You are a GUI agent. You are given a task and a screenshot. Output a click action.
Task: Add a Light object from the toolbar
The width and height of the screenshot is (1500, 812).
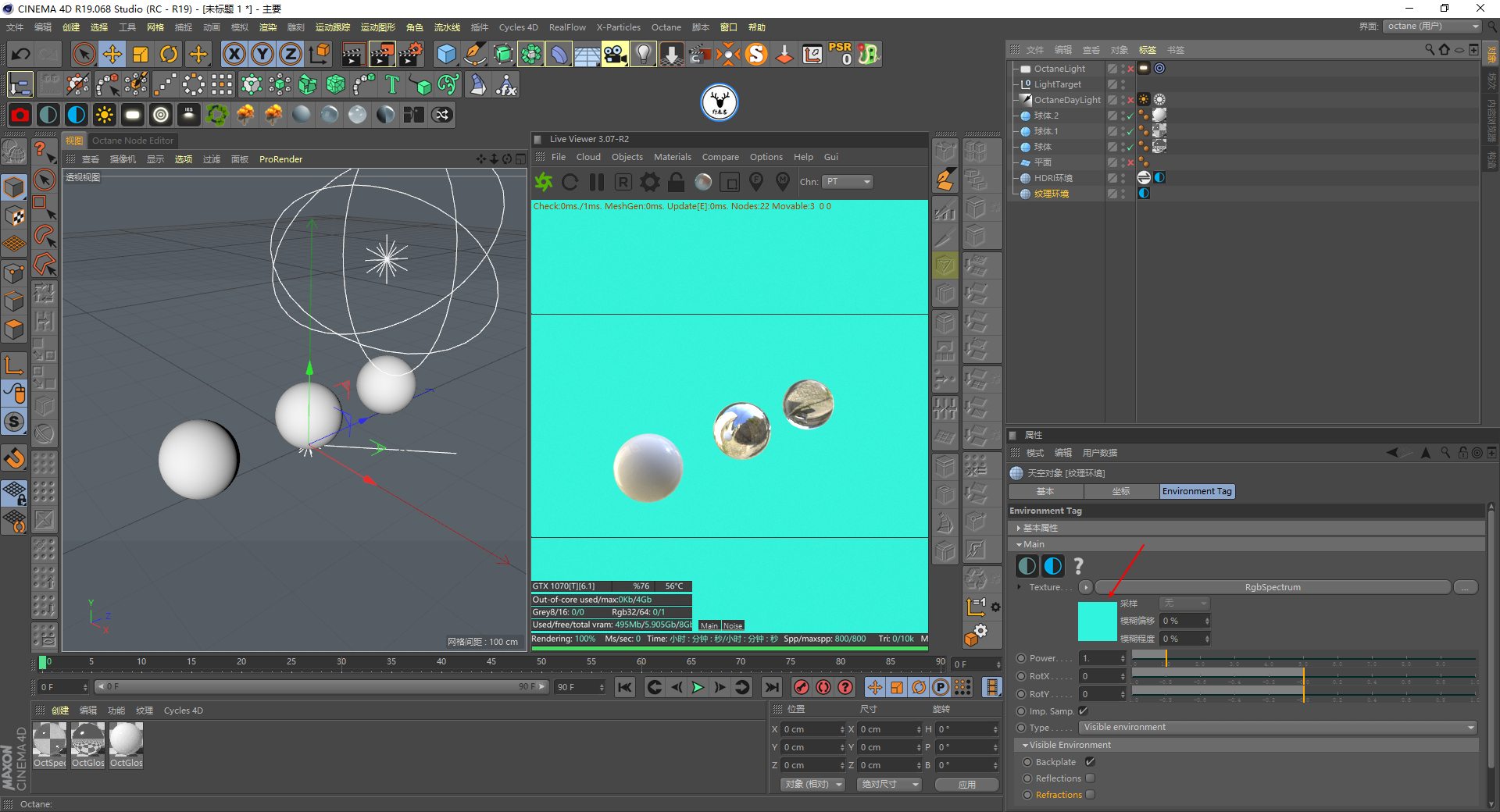pos(644,54)
